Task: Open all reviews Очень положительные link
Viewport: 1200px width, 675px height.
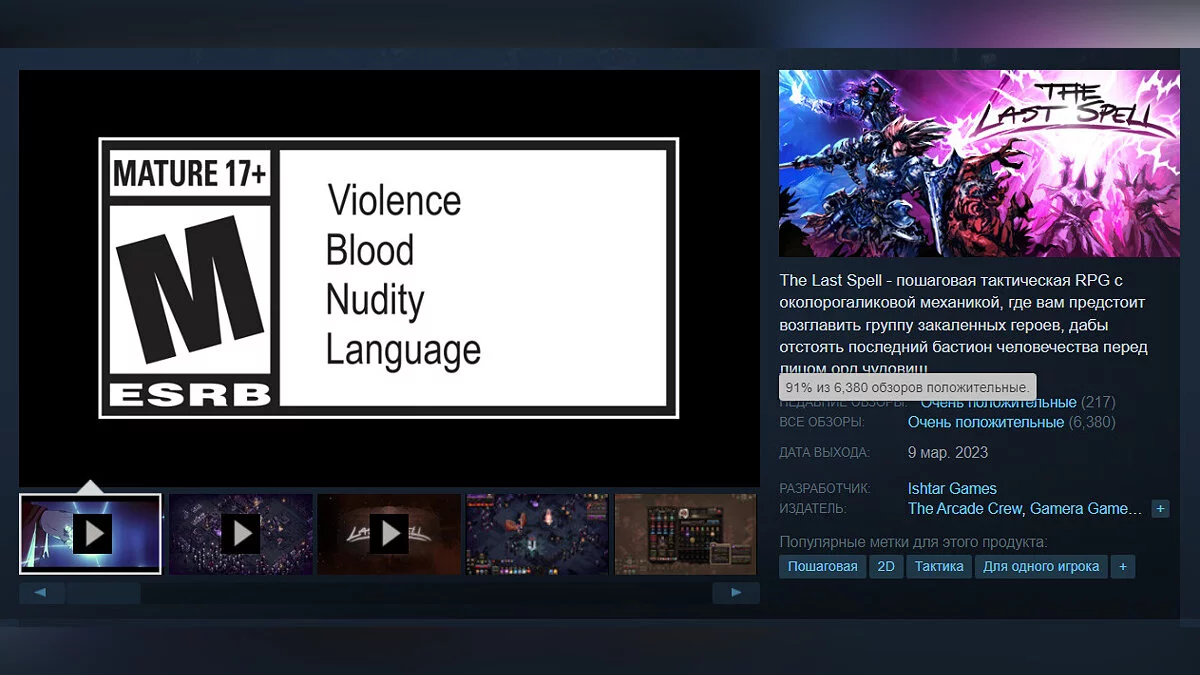Action: 986,422
